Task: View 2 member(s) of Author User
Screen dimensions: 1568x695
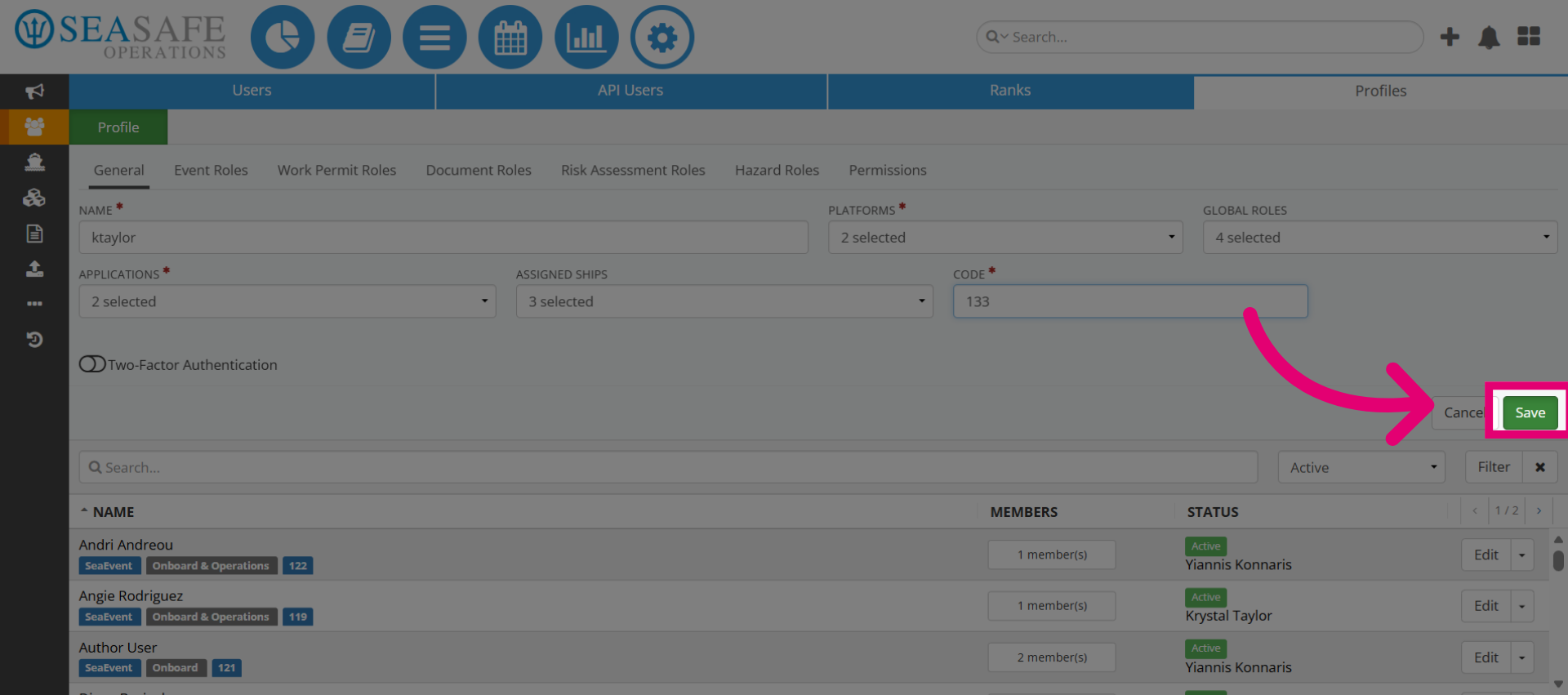Action: [x=1052, y=657]
